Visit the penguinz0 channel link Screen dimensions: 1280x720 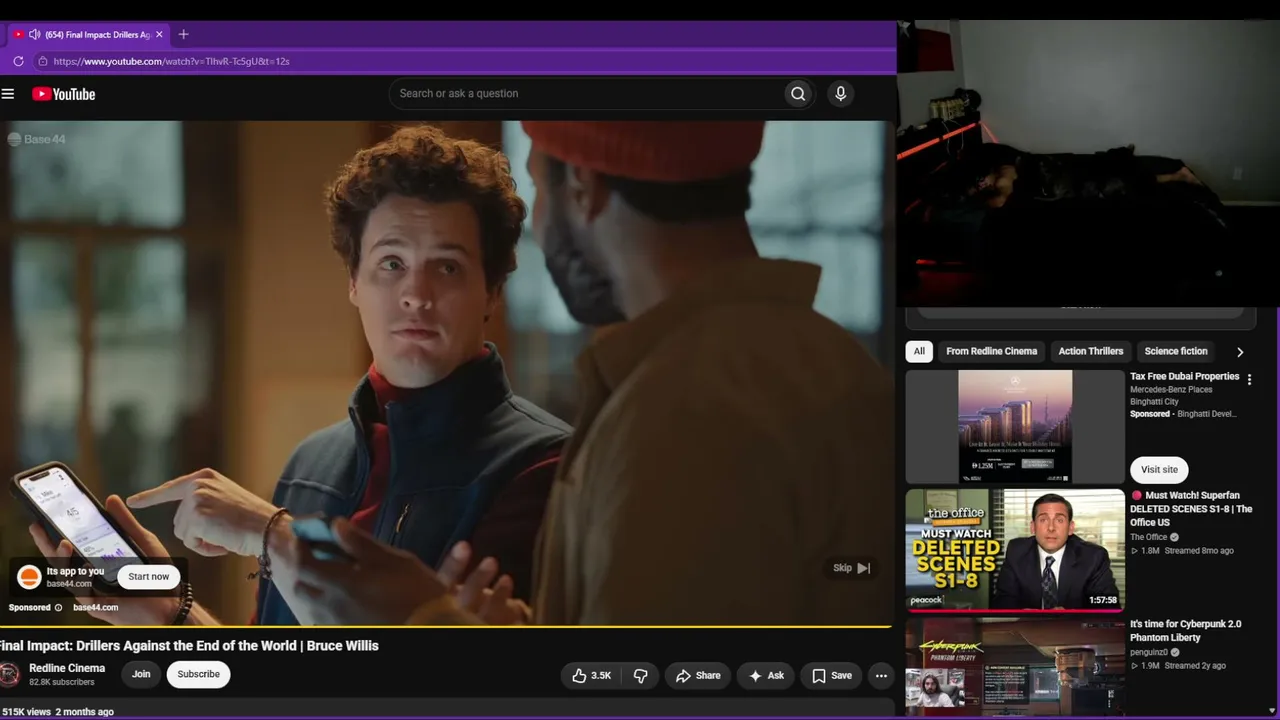pos(1147,653)
